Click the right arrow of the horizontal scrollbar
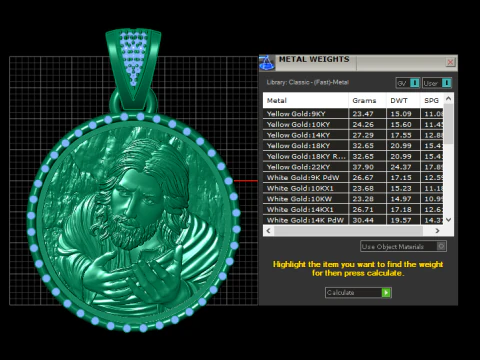The image size is (480, 360). (x=437, y=231)
